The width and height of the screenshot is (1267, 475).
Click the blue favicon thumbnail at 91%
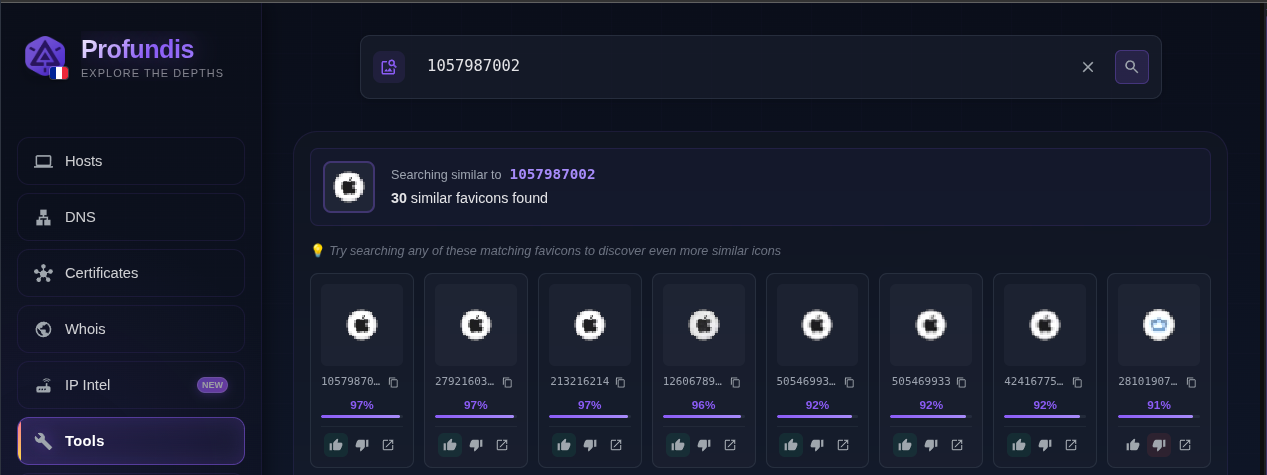(x=1158, y=325)
